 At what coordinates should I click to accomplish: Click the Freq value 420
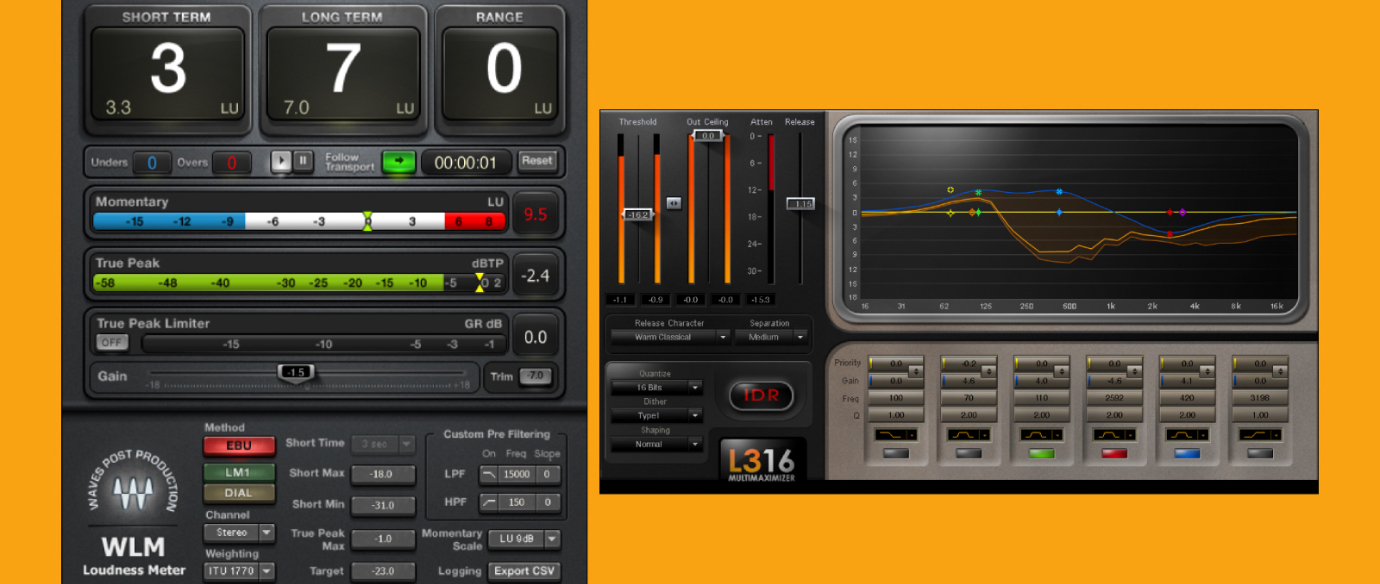pyautogui.click(x=1187, y=398)
